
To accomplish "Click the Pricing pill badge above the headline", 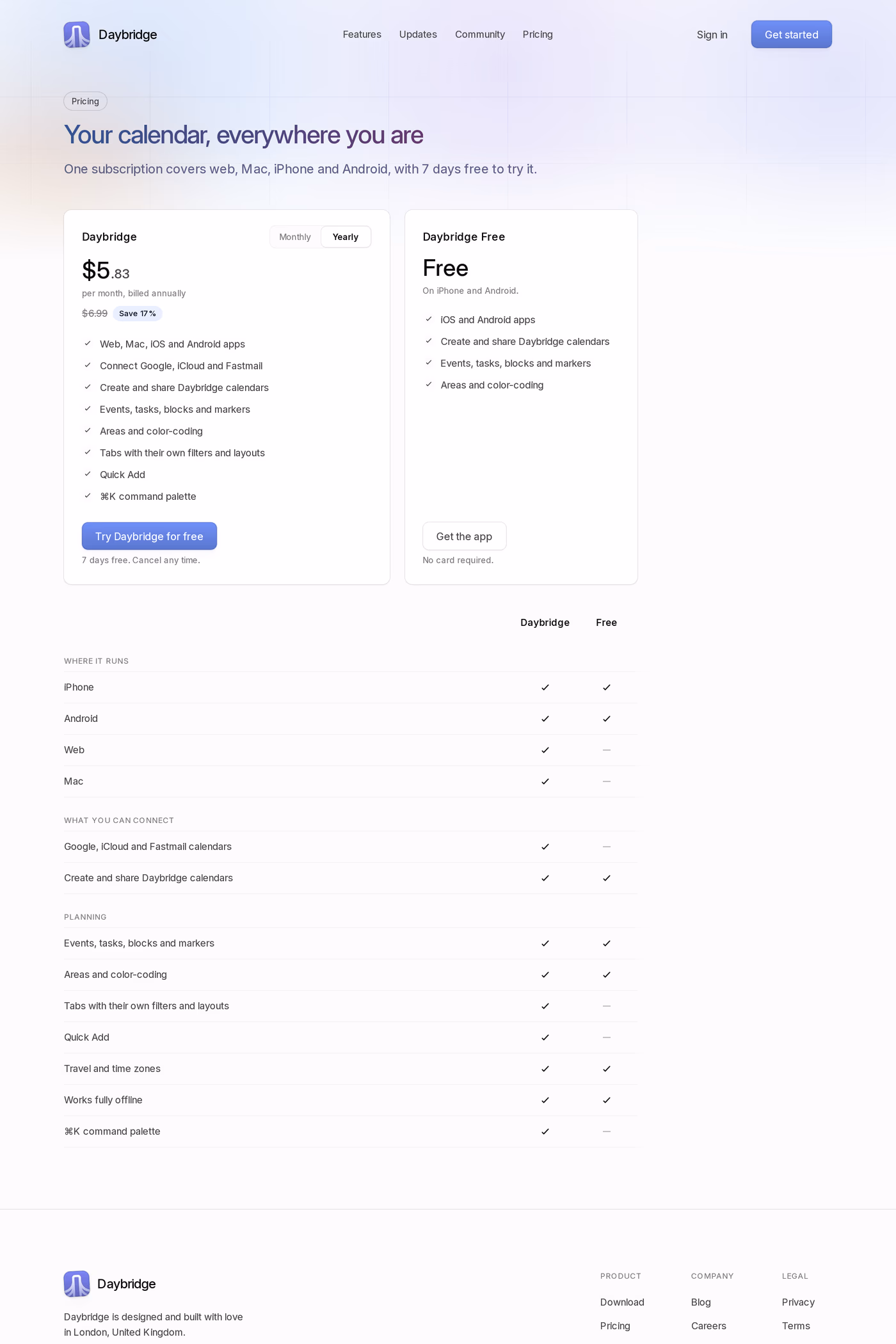I will [85, 101].
